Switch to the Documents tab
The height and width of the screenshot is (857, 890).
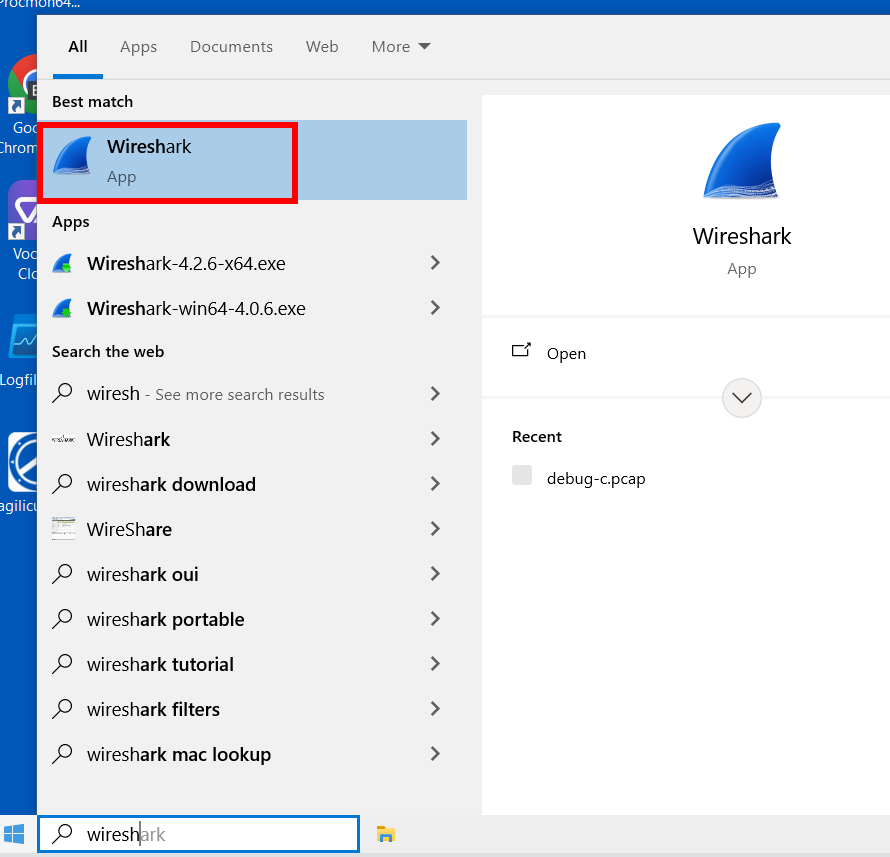coord(231,47)
